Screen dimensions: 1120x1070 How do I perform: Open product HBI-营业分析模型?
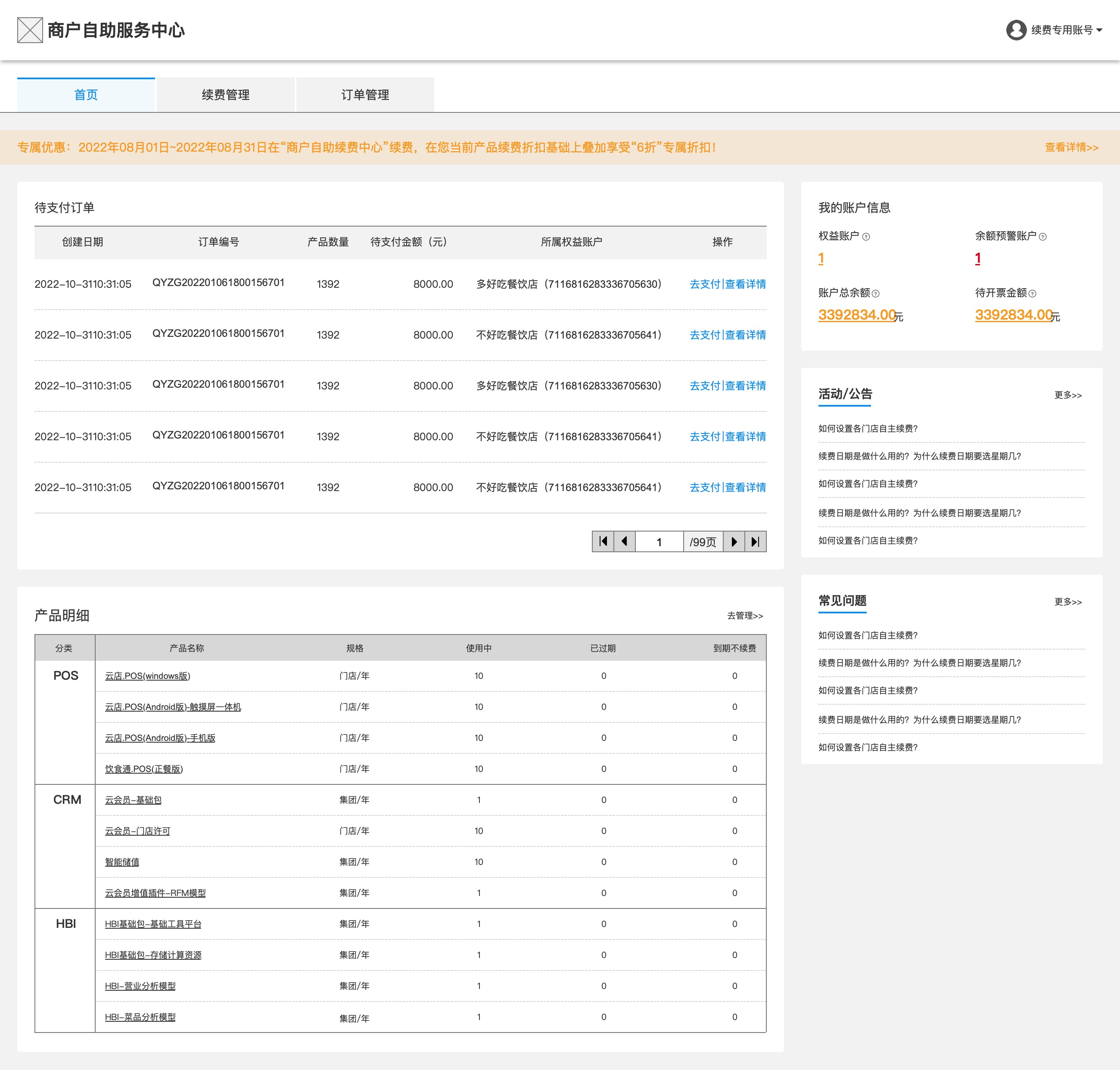pyautogui.click(x=140, y=986)
